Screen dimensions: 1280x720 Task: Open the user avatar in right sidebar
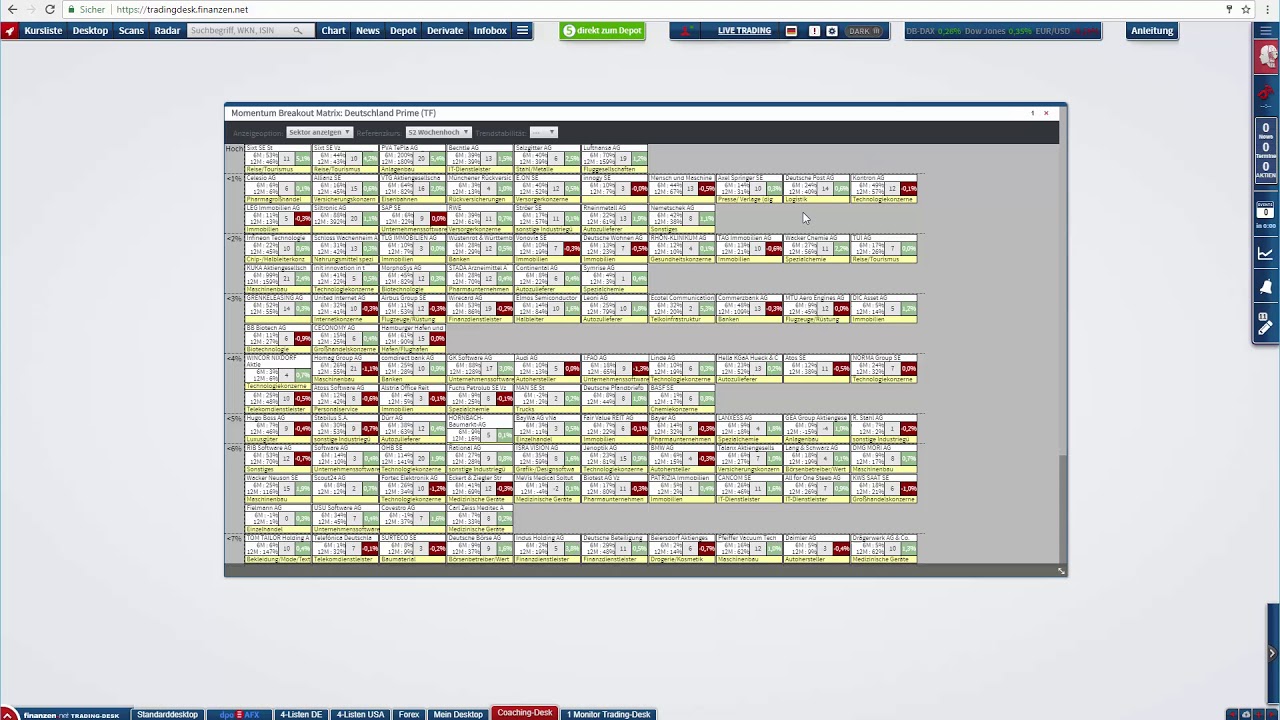(x=1266, y=57)
